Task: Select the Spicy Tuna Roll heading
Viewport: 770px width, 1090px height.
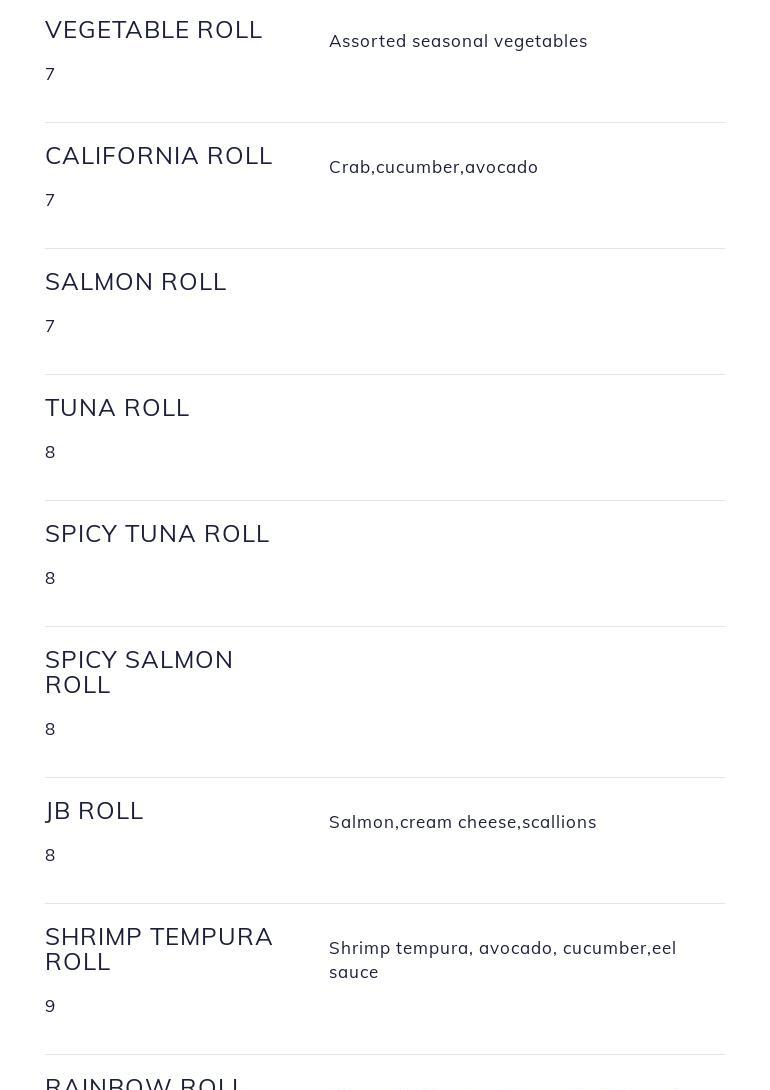Action: (157, 533)
